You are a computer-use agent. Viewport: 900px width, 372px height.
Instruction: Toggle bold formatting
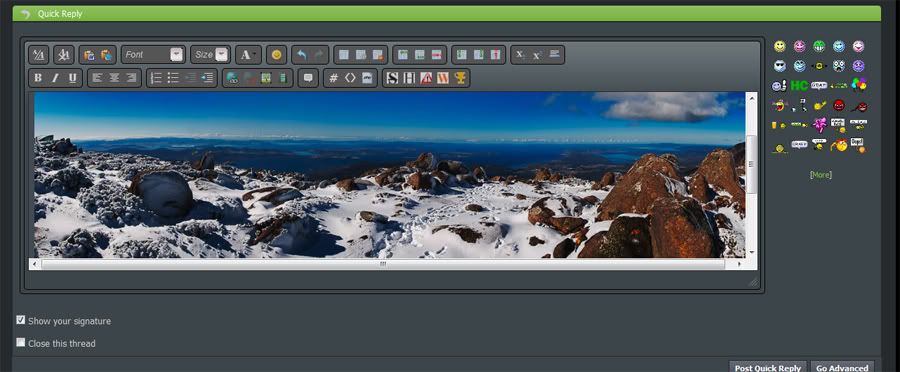coord(38,78)
